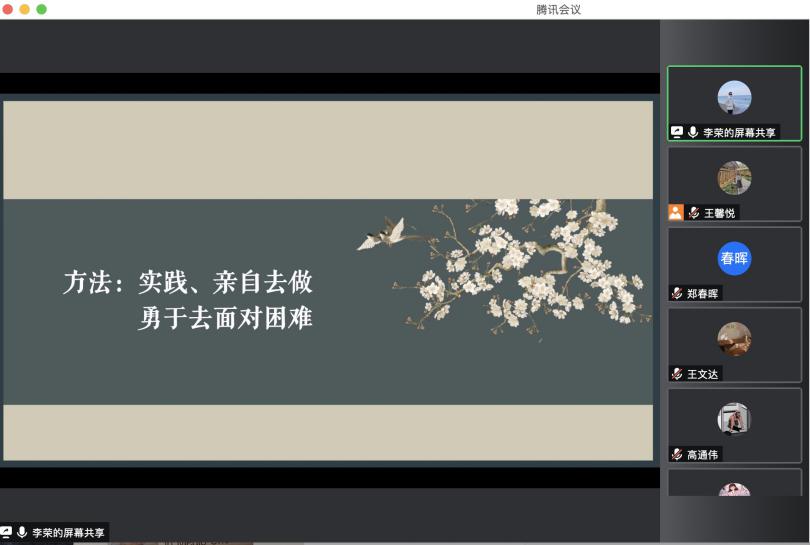
Task: Click the muted mic icon beside 郑春晖
Action: 677,293
